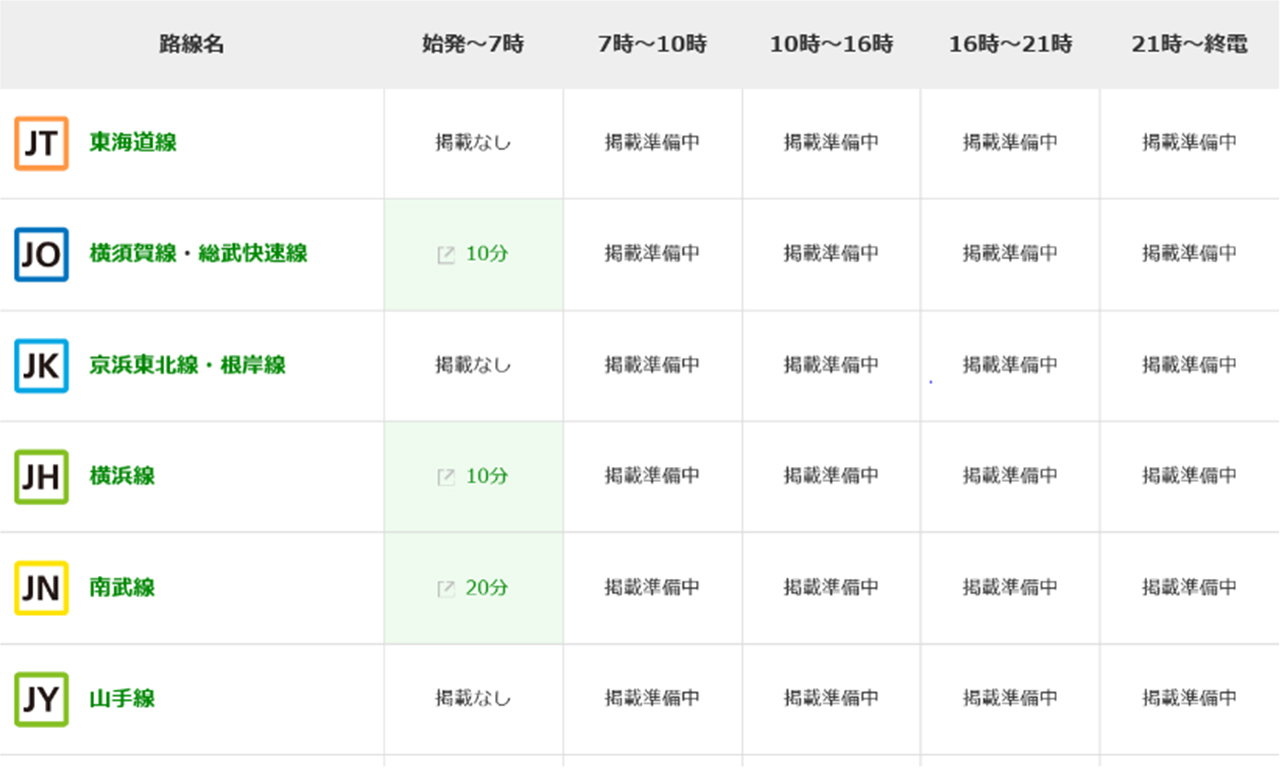This screenshot has height=768, width=1280.
Task: Click the external link icon in 横須賀線 row
Action: 446,255
